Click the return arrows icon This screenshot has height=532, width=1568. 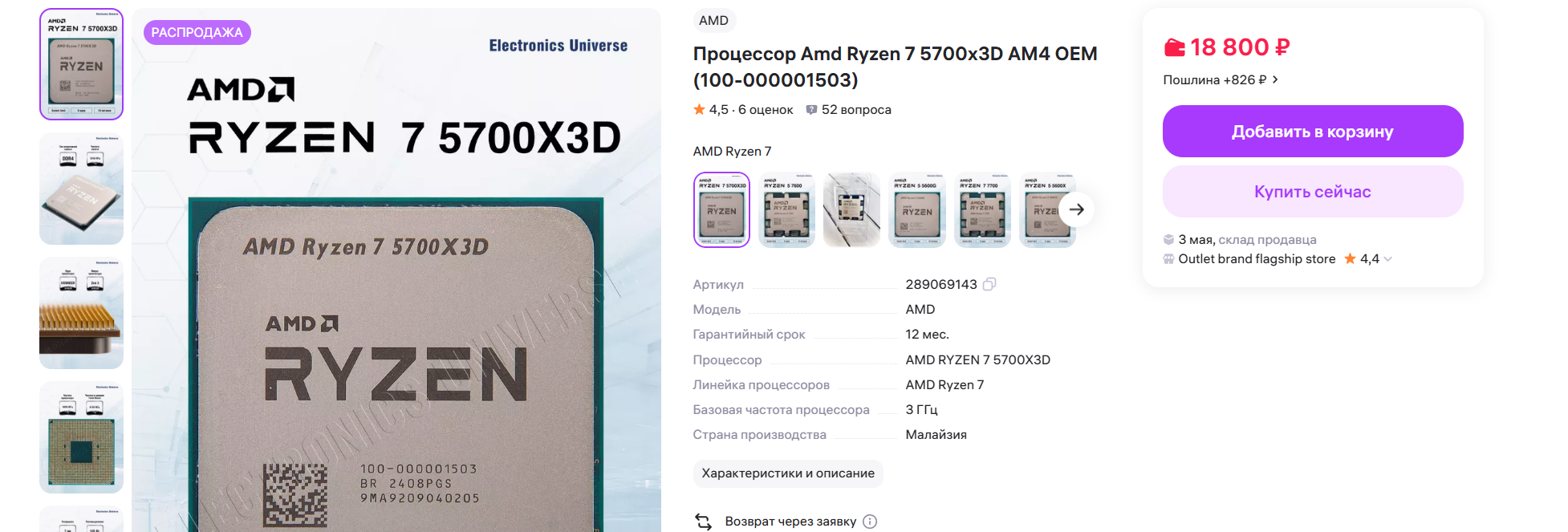click(x=704, y=522)
